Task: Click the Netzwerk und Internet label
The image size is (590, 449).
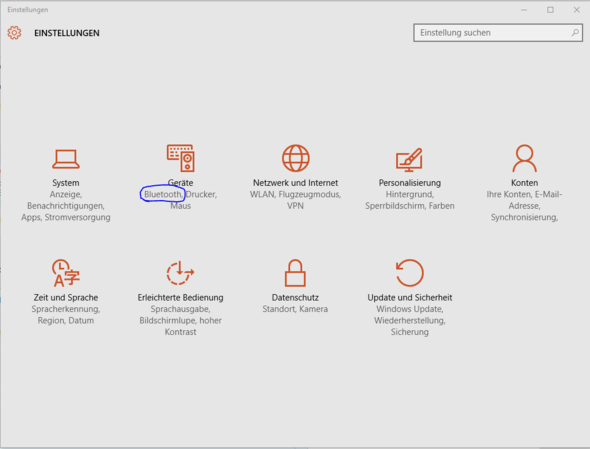Action: (x=295, y=183)
